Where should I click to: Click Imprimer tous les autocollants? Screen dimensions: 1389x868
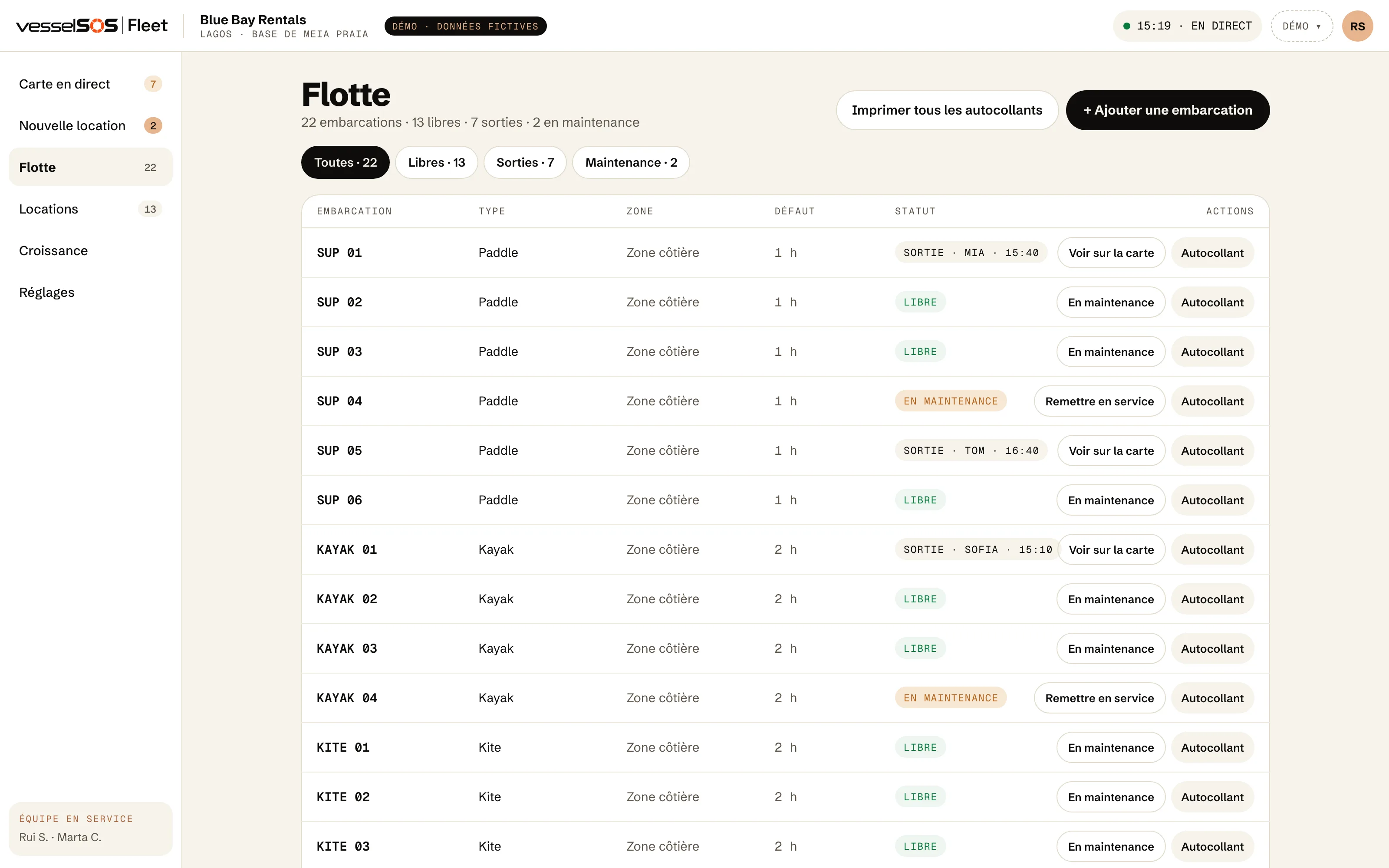[947, 110]
